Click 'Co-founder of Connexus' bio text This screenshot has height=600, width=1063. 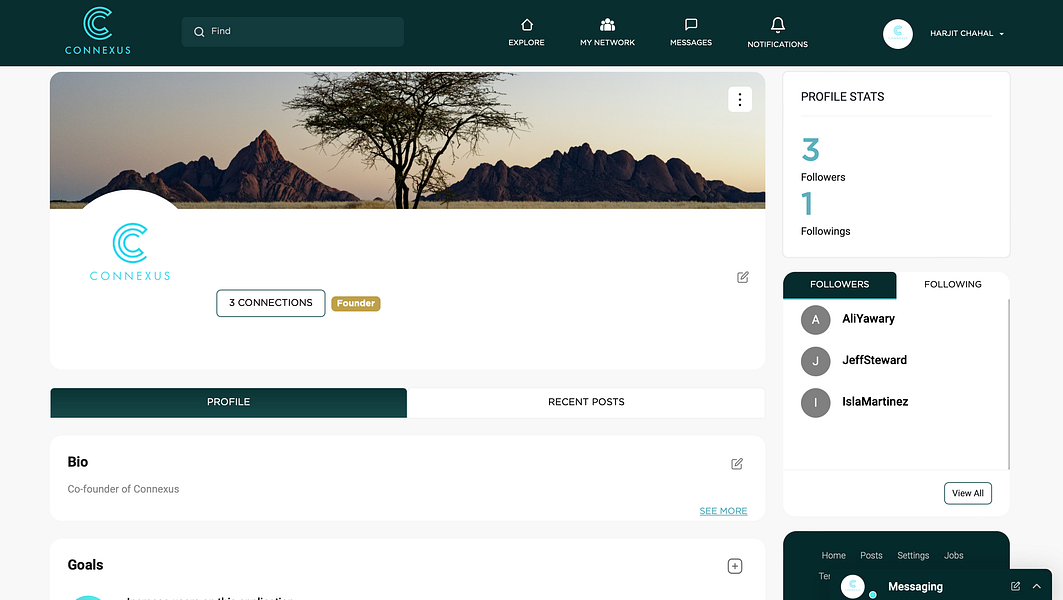123,489
